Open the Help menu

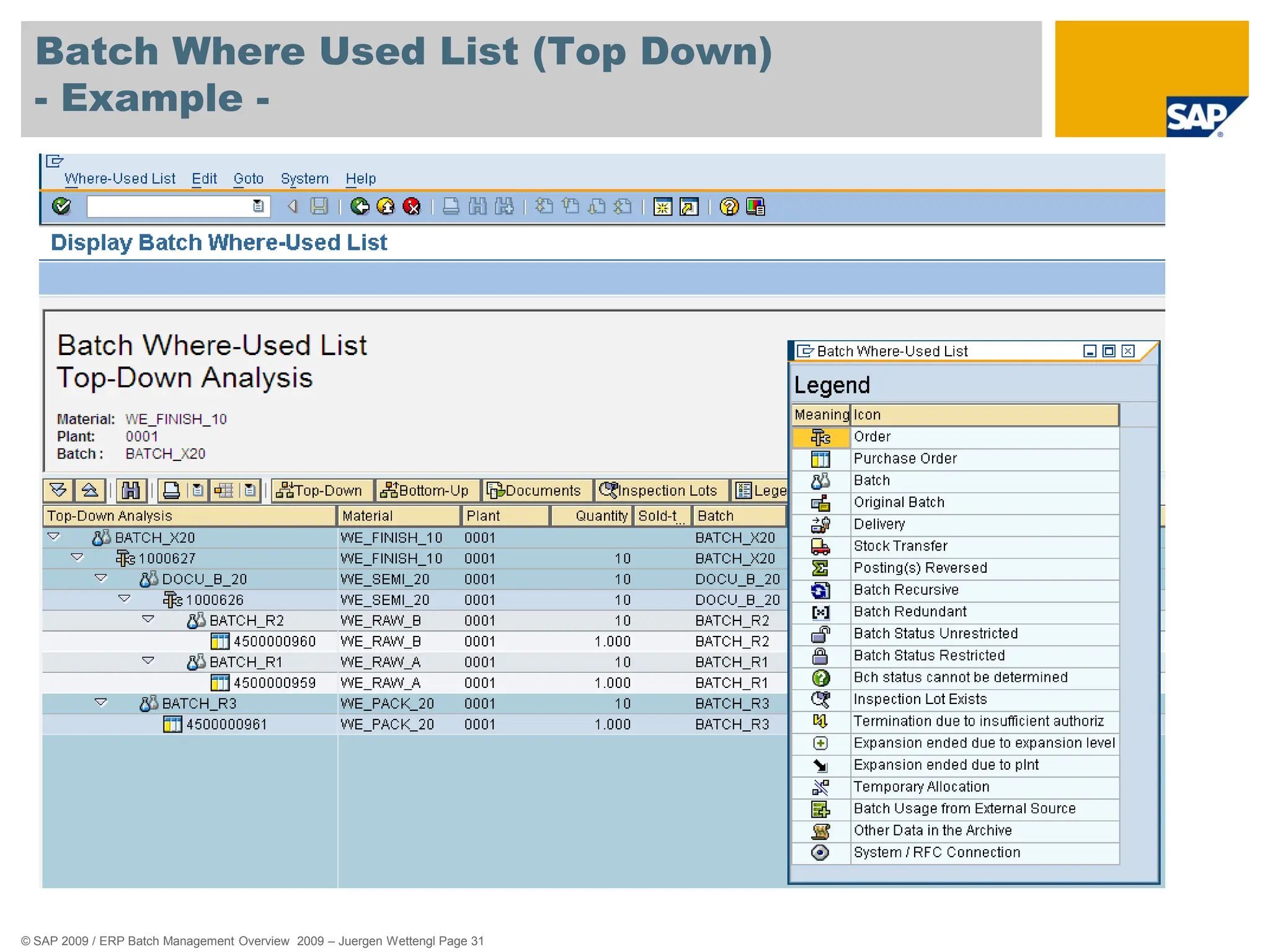point(361,178)
